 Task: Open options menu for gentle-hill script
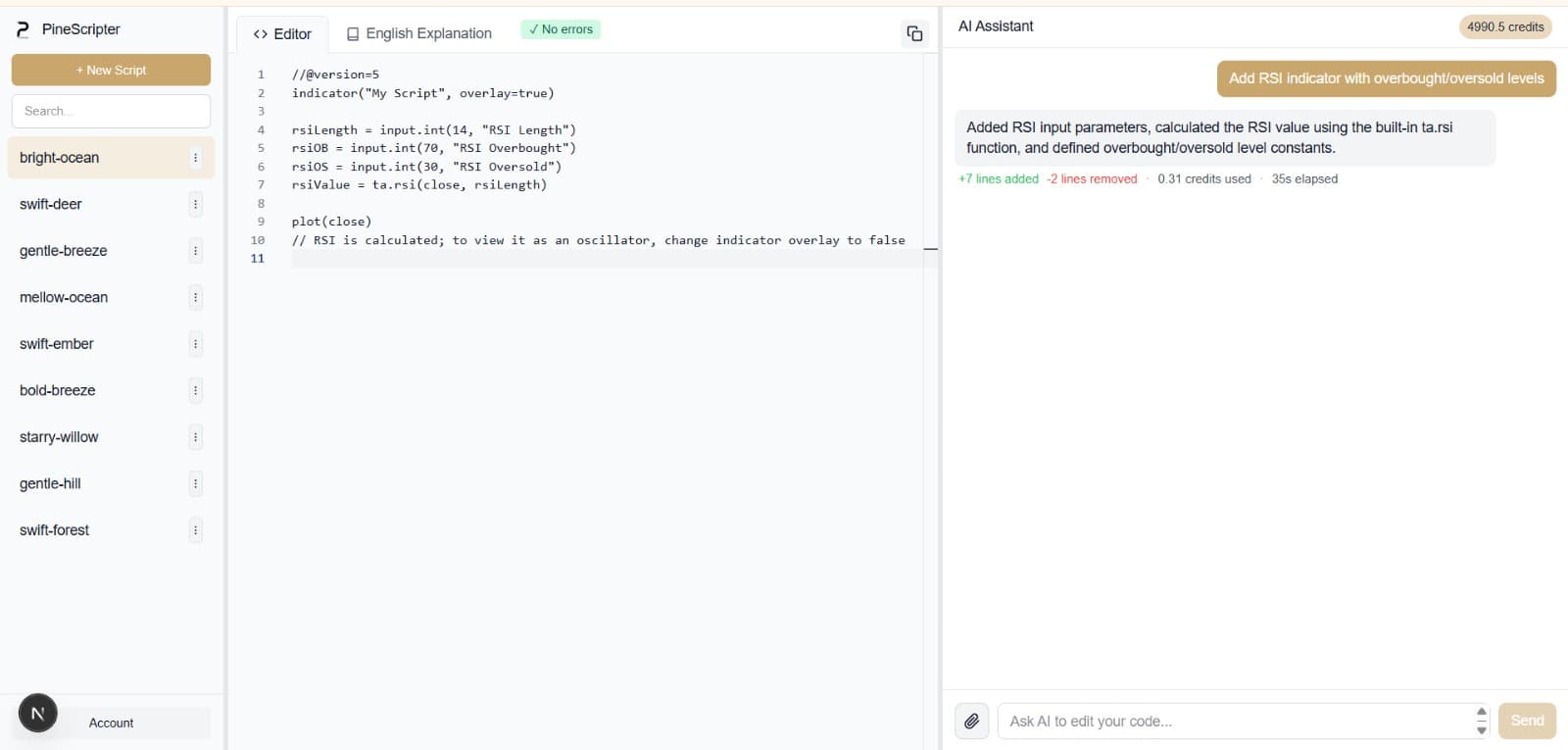click(195, 483)
